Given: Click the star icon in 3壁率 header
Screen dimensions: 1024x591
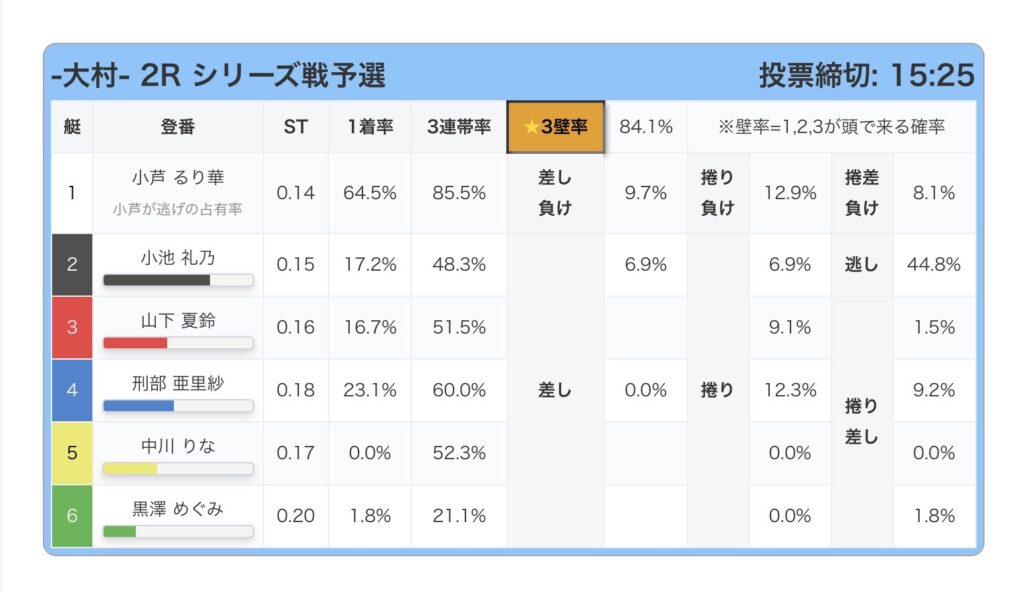Looking at the screenshot, I should 531,127.
